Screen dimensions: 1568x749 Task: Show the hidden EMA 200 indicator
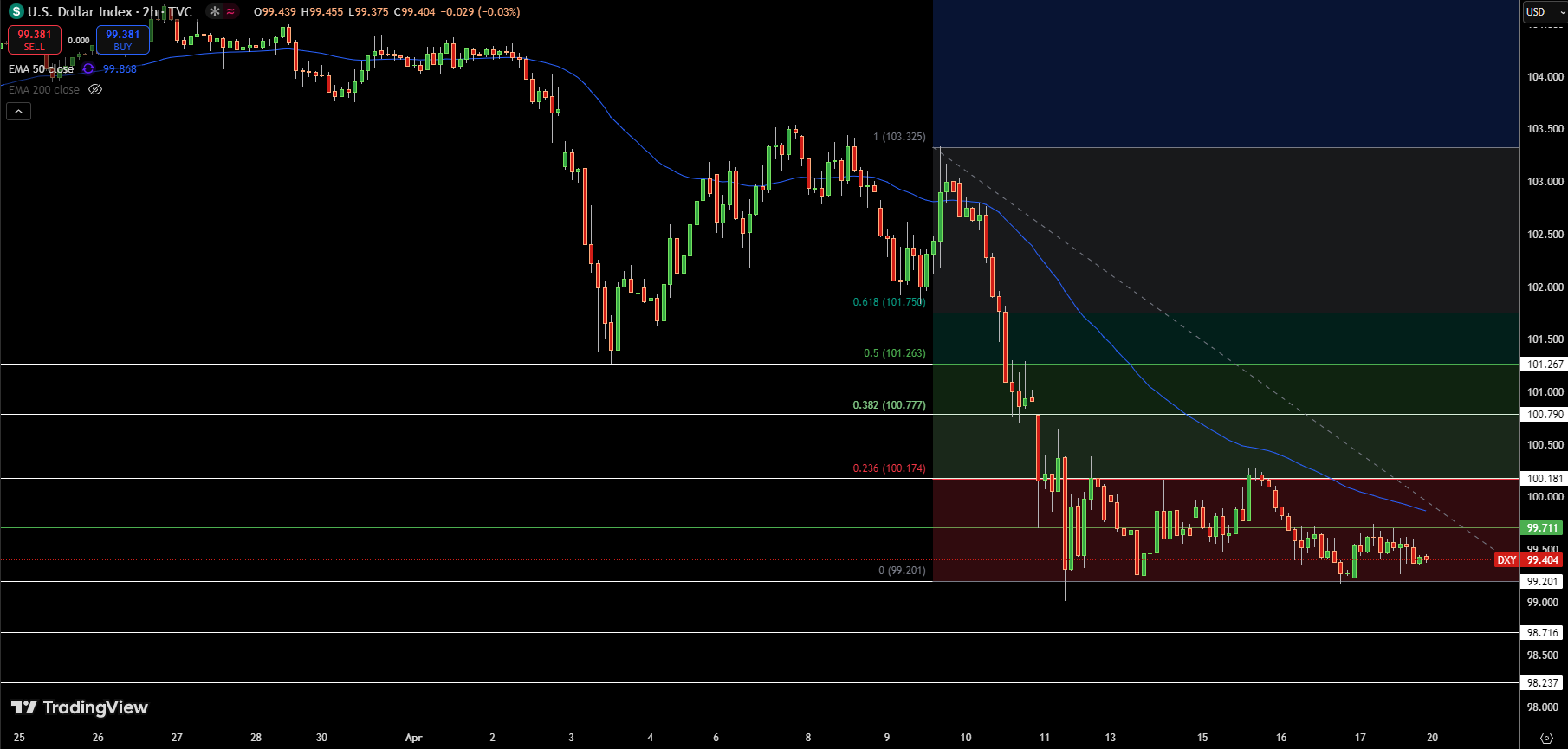pyautogui.click(x=95, y=89)
